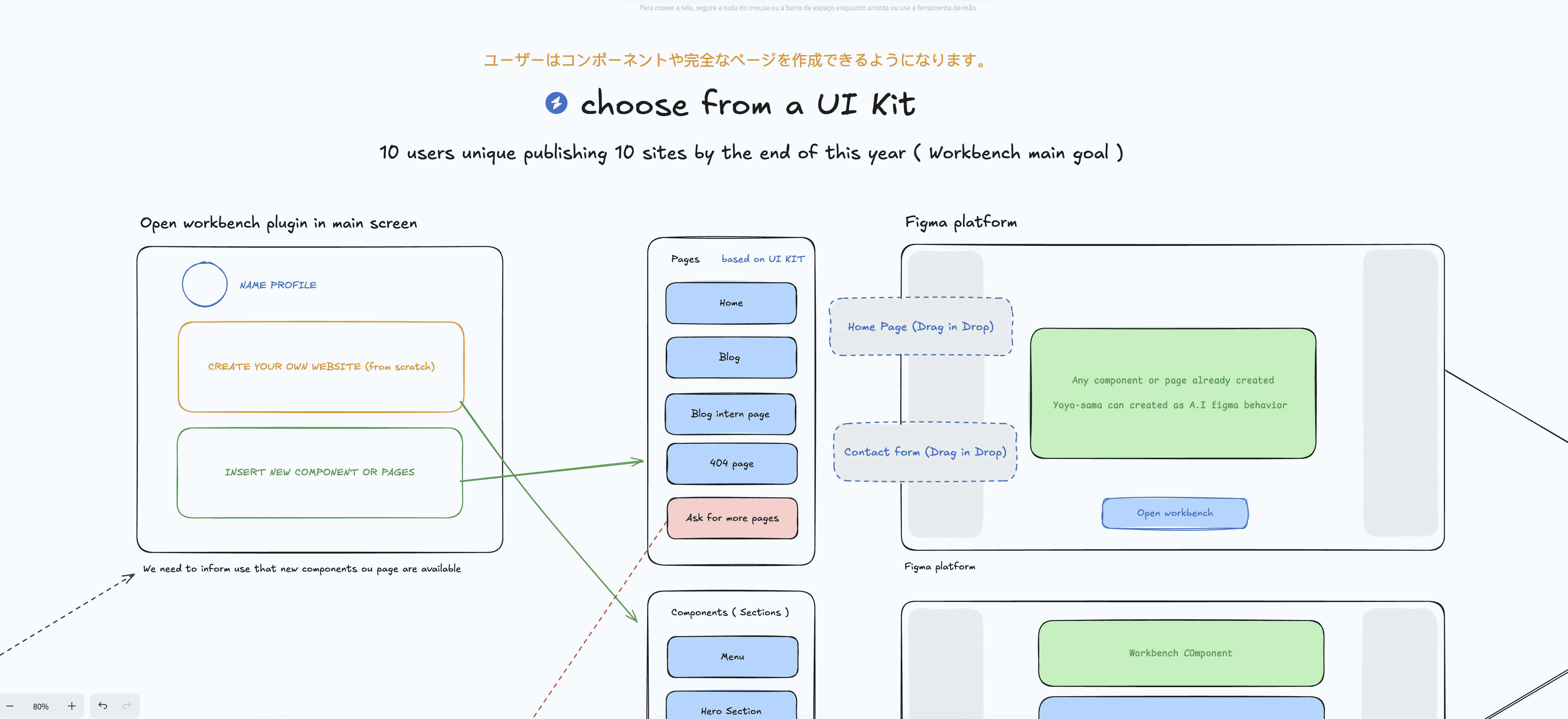Image resolution: width=1568 pixels, height=719 pixels.
Task: Select the blue lightning bolt icon by the title
Action: tap(556, 103)
